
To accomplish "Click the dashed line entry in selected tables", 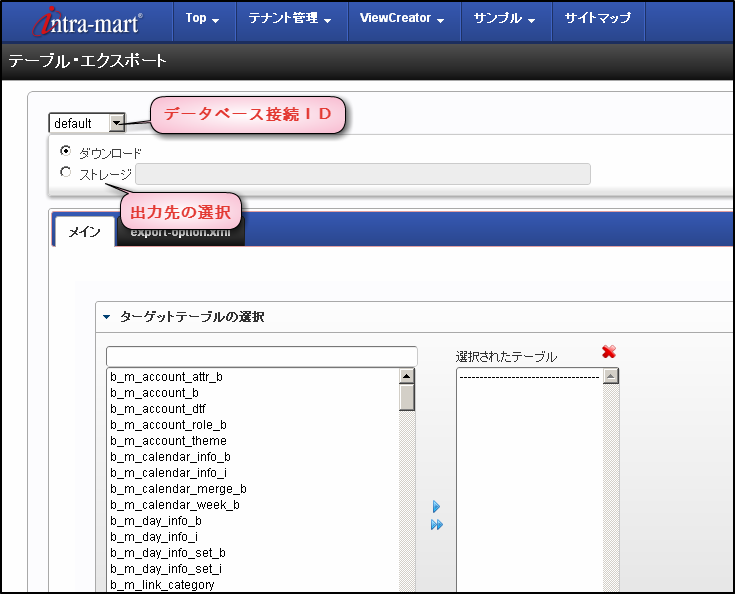I will [530, 377].
